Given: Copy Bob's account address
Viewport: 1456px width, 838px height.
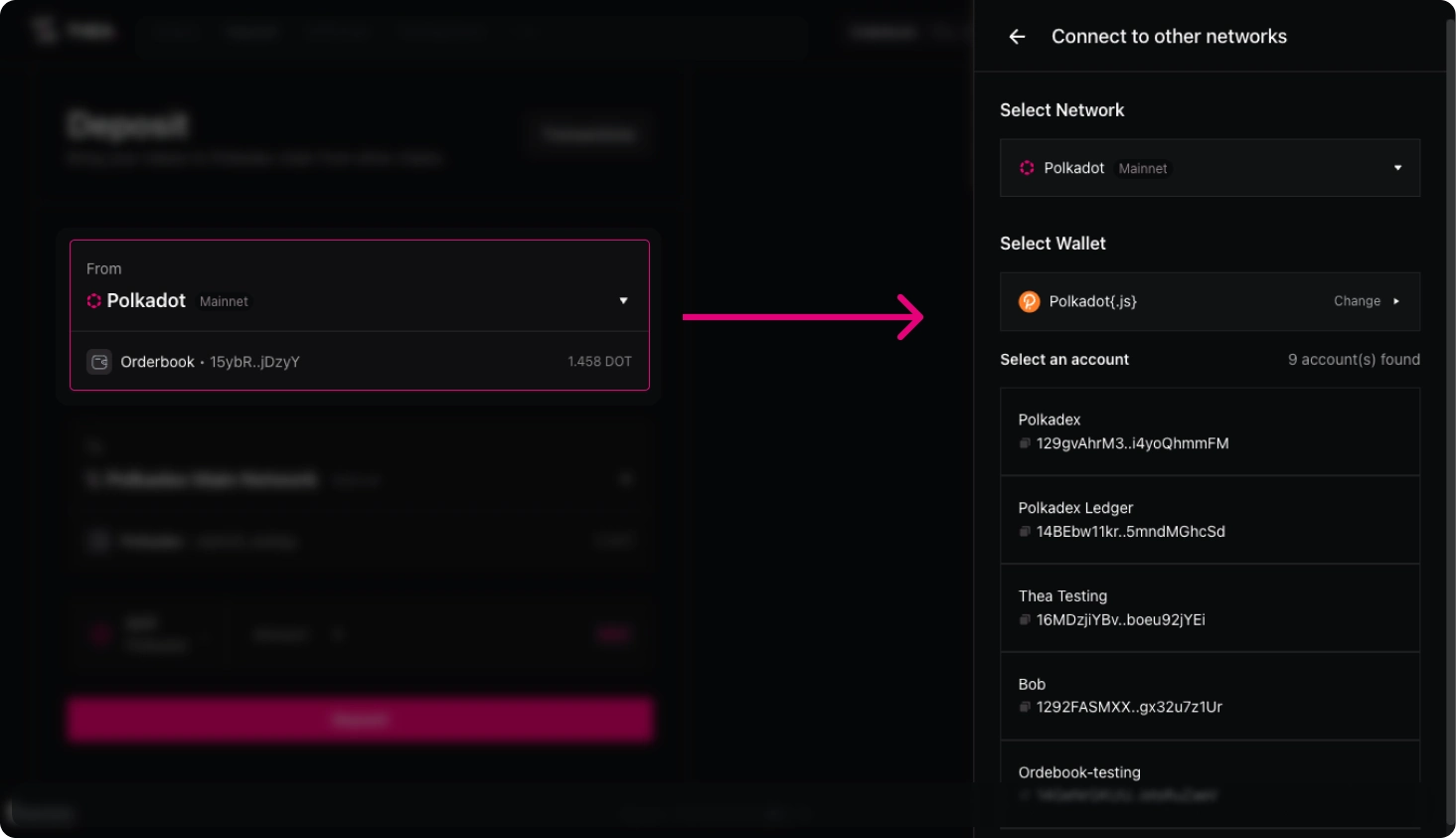Looking at the screenshot, I should pyautogui.click(x=1025, y=707).
